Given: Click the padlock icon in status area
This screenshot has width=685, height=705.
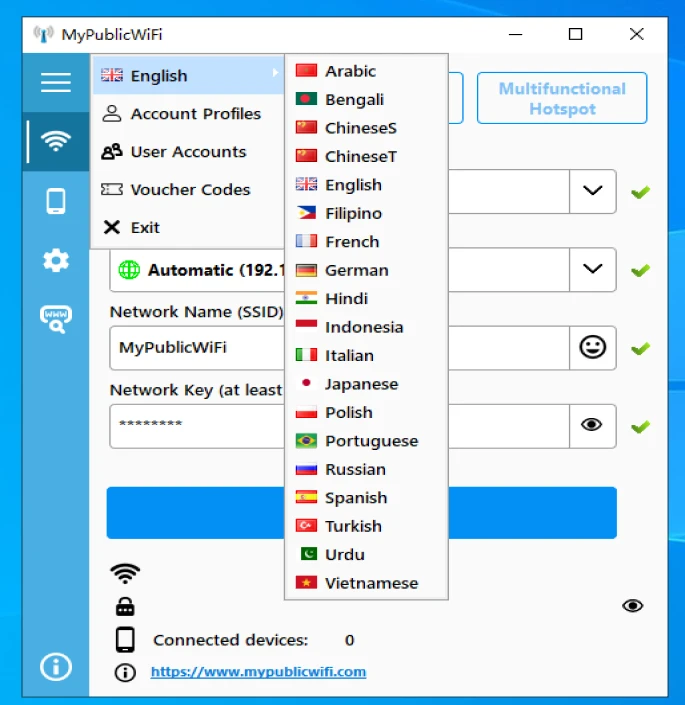Looking at the screenshot, I should 125,607.
